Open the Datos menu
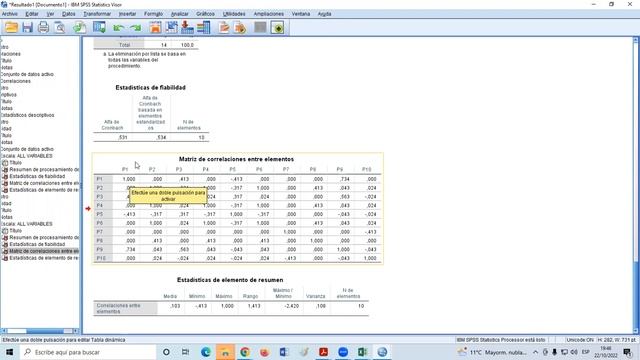640x360 pixels. (69, 14)
